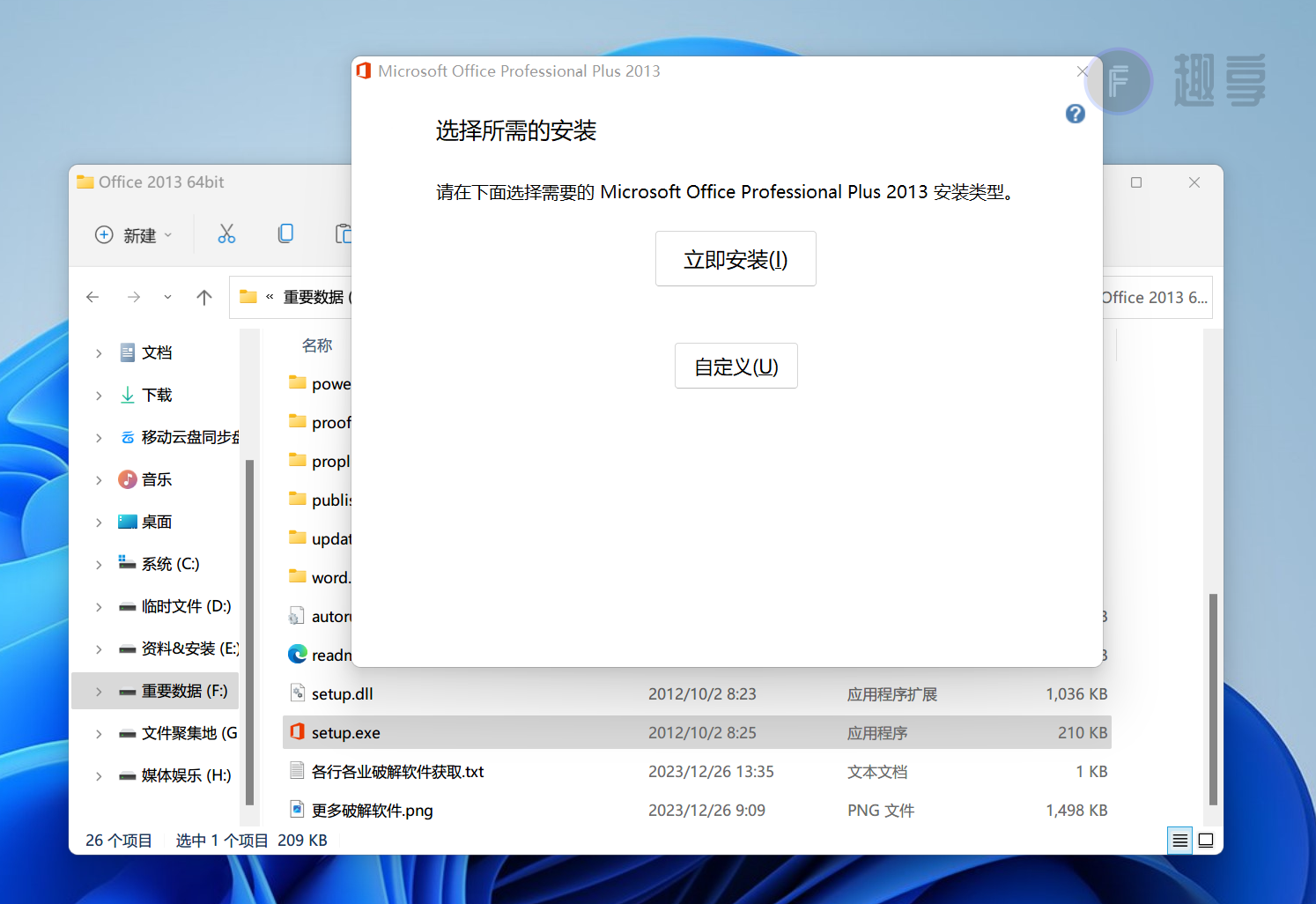Select the setup.exe file row
This screenshot has height=904, width=1316.
(697, 733)
